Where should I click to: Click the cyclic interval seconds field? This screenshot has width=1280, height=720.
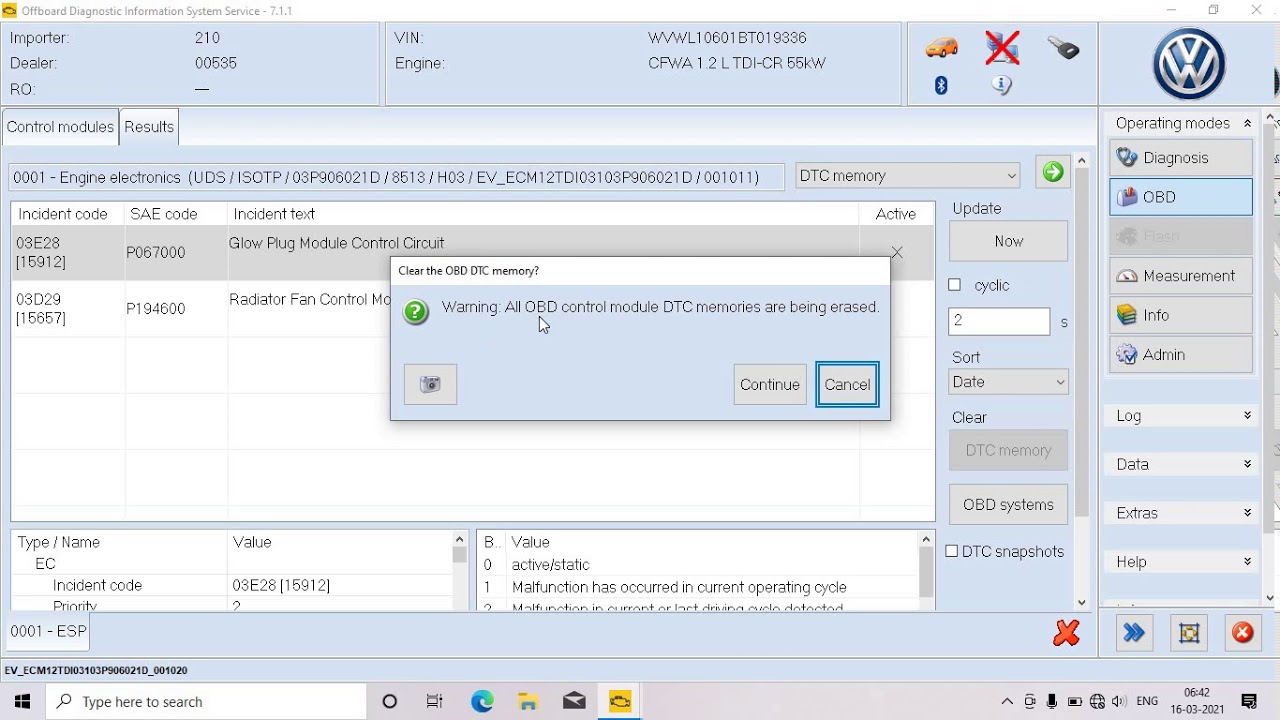pyautogui.click(x=999, y=321)
